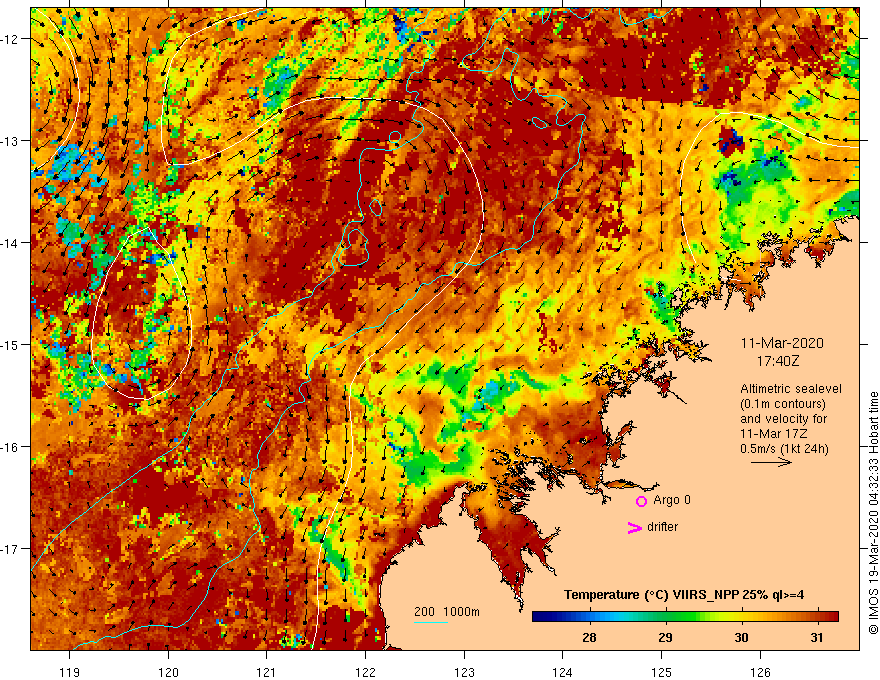This screenshot has width=880, height=680.
Task: Click '(0.1m contours)' legend text
Action: pos(782,404)
